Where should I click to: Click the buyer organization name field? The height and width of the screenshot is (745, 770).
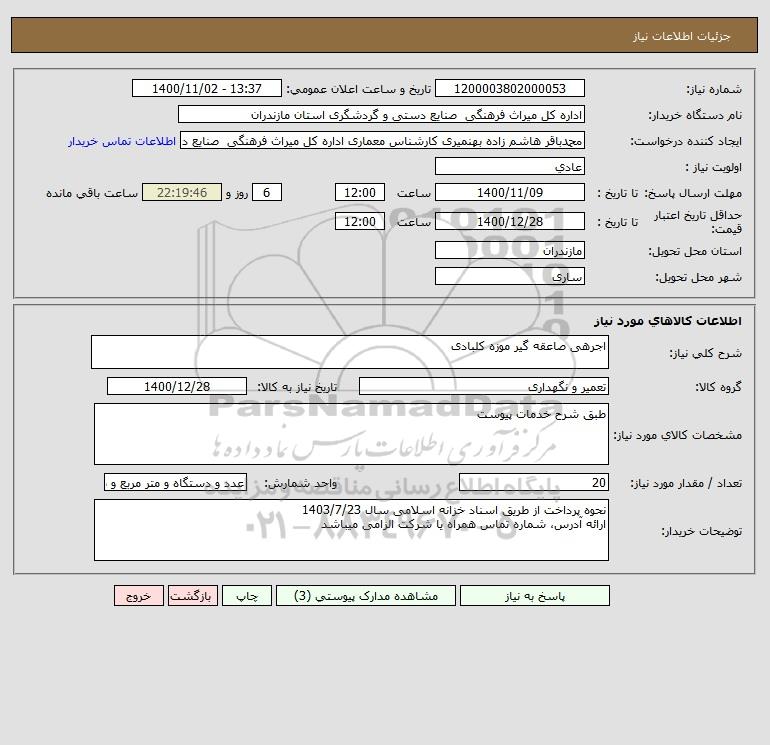point(381,114)
